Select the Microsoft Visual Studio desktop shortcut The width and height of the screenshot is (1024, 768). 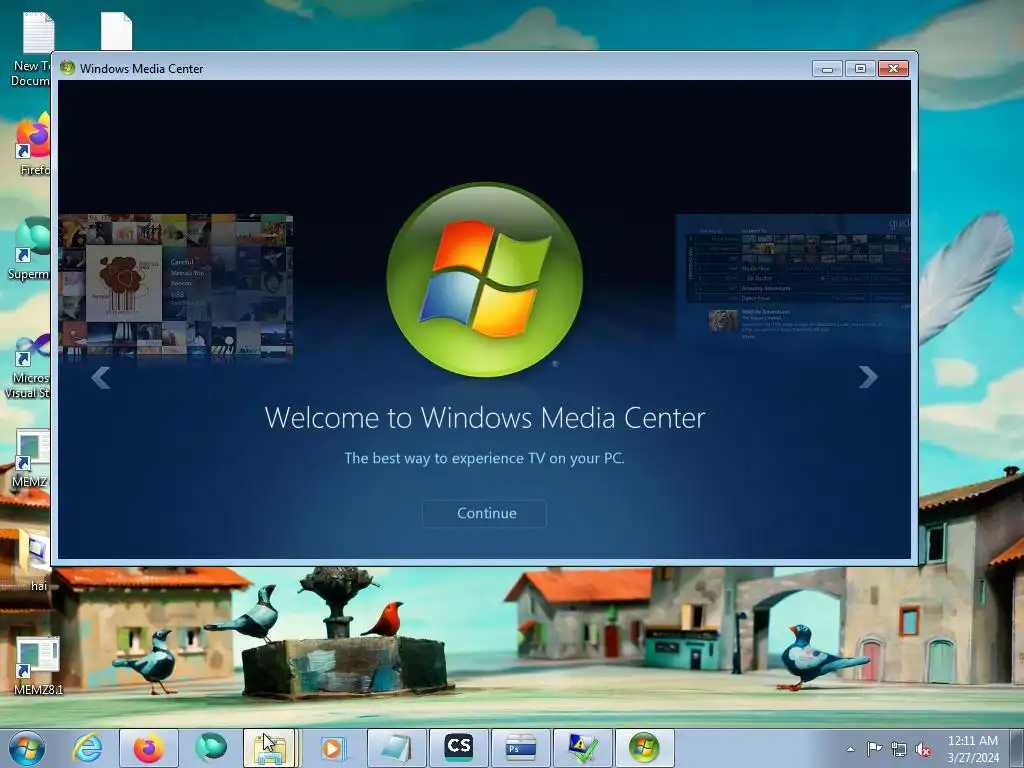click(x=27, y=367)
